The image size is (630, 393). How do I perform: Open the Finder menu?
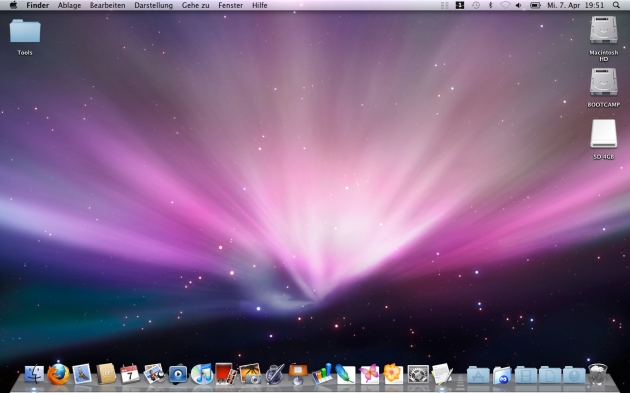tap(37, 5)
